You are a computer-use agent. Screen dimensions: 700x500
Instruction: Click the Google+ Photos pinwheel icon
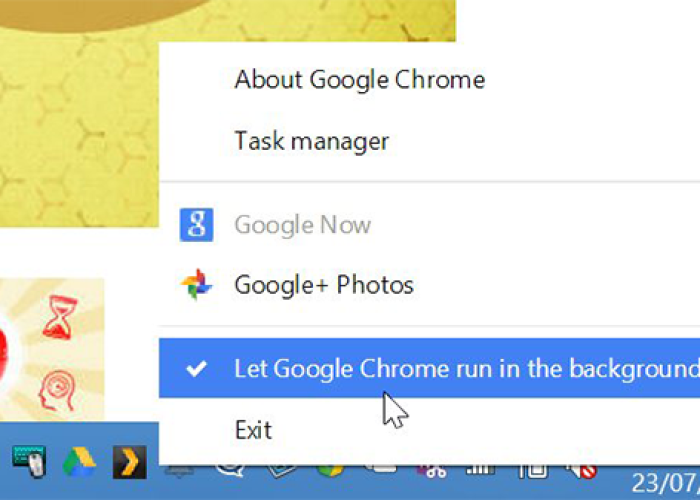coord(196,285)
